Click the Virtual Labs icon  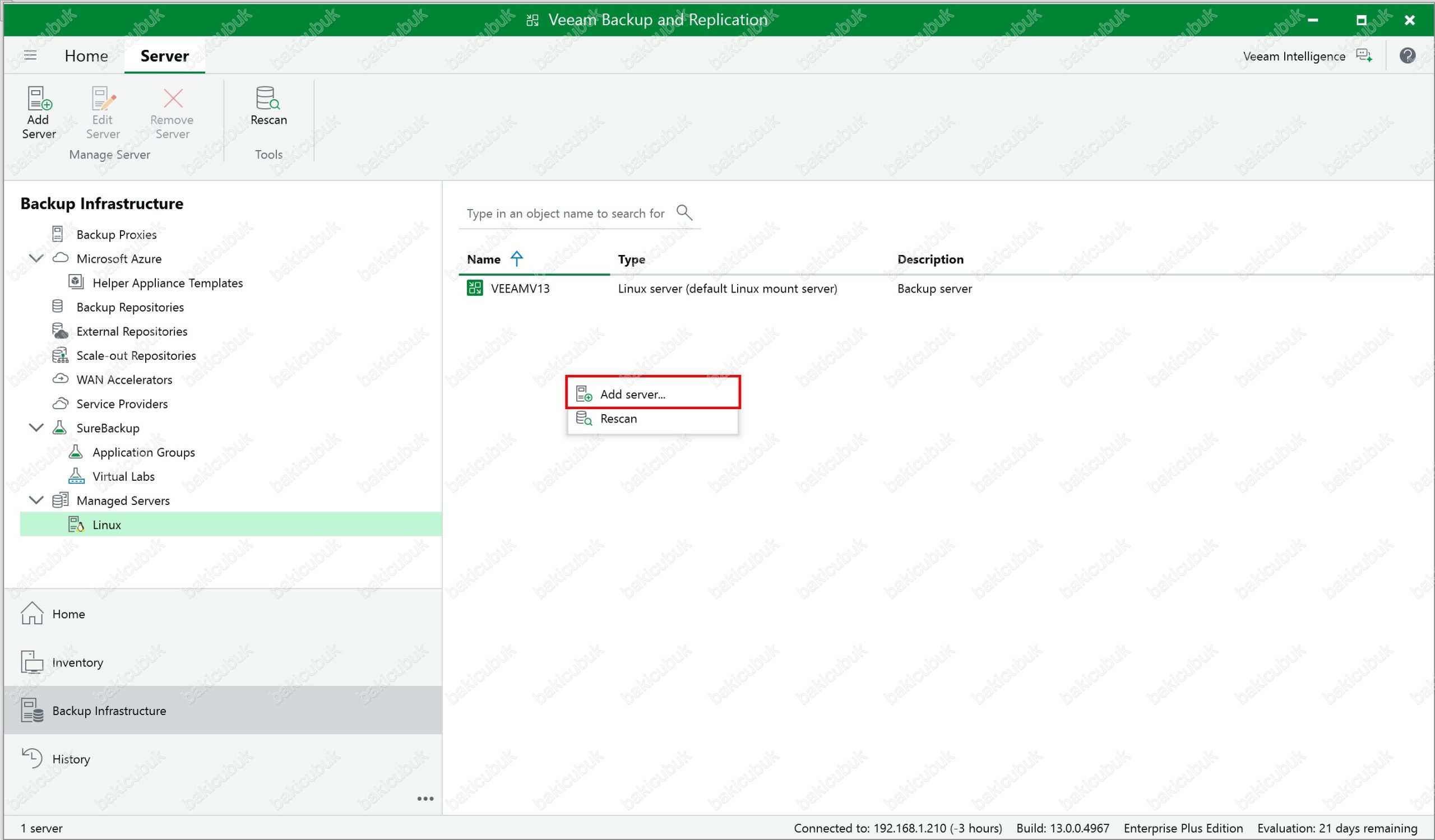[76, 476]
